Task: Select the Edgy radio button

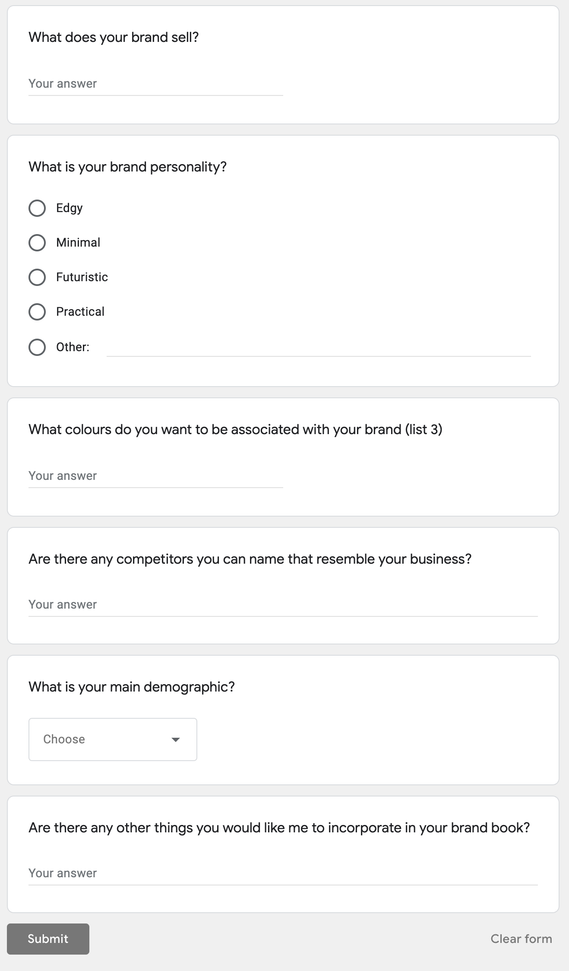Action: (x=37, y=208)
